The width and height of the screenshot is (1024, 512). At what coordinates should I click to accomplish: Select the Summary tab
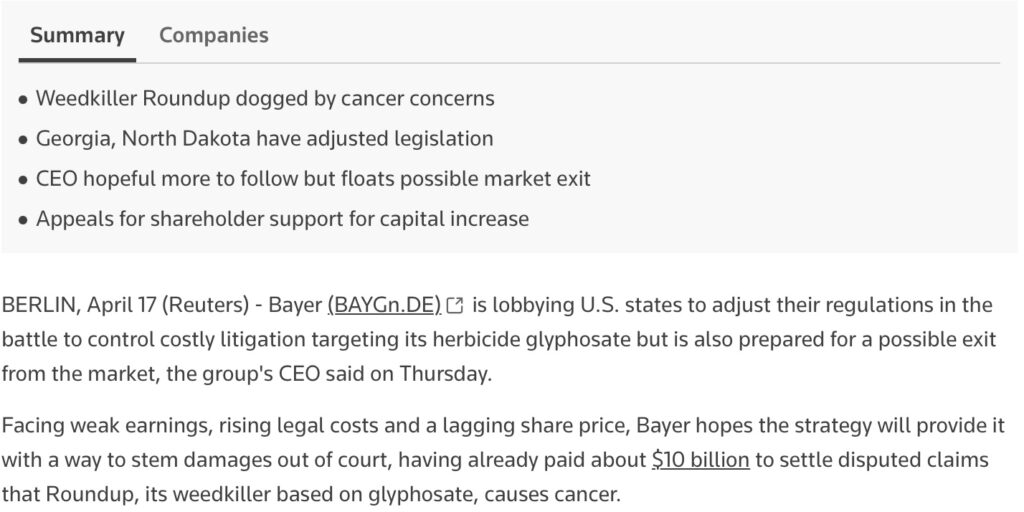[x=77, y=35]
